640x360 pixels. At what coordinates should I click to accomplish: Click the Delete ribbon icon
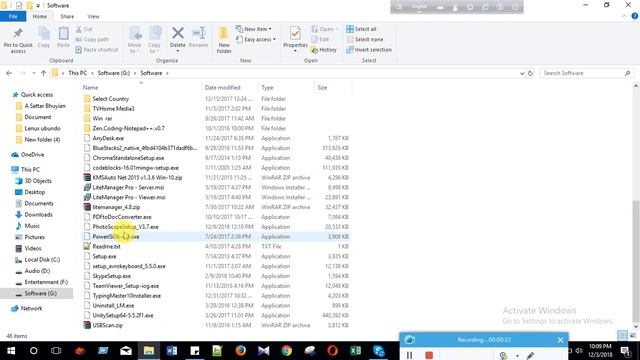point(178,39)
